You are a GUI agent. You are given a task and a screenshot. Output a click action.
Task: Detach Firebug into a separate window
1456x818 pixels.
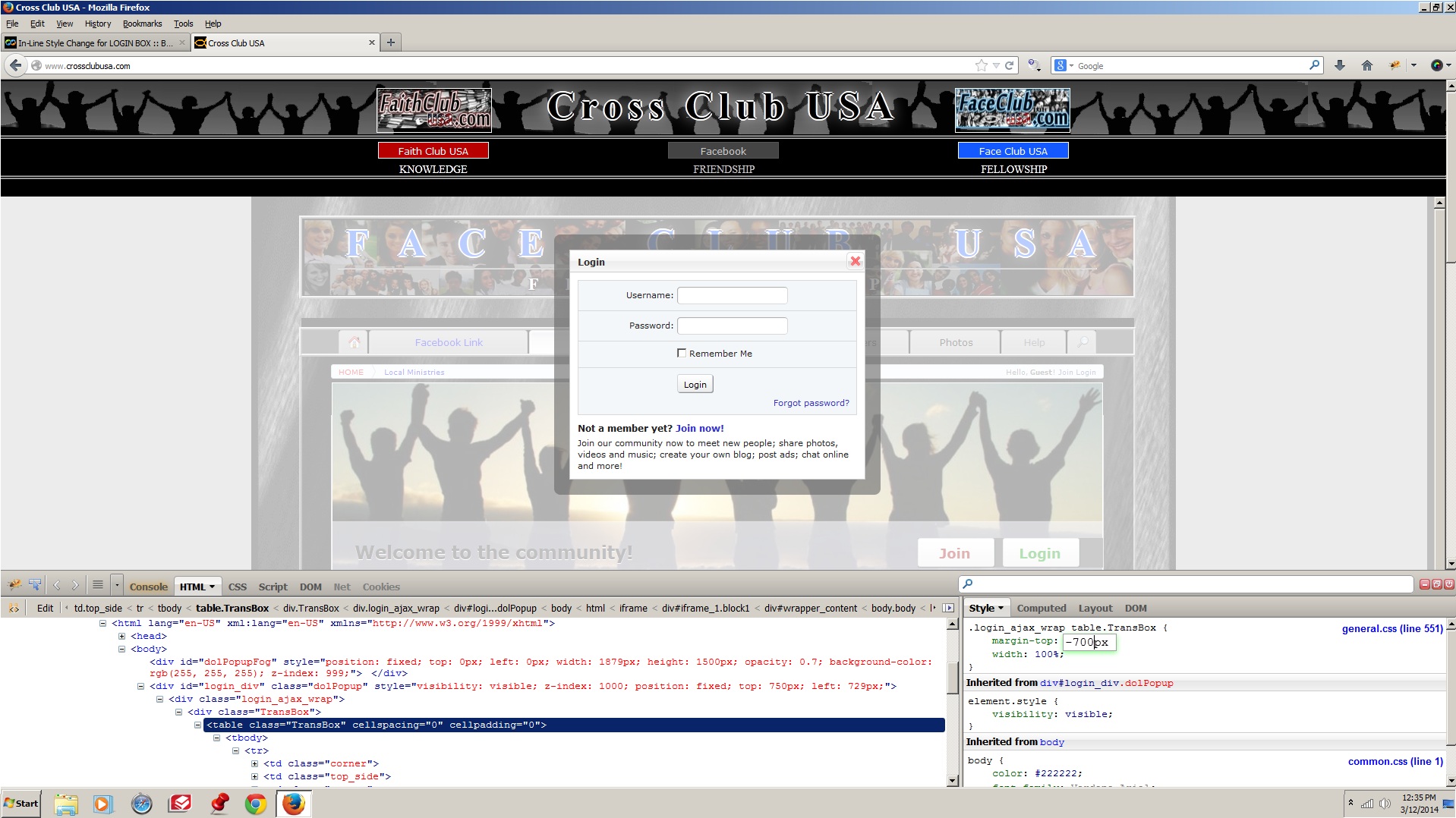pos(1436,584)
